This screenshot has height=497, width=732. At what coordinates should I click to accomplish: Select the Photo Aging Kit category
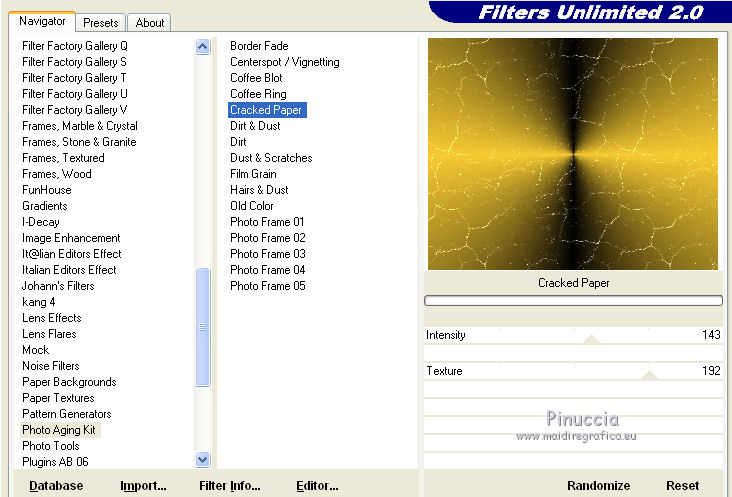click(x=59, y=430)
